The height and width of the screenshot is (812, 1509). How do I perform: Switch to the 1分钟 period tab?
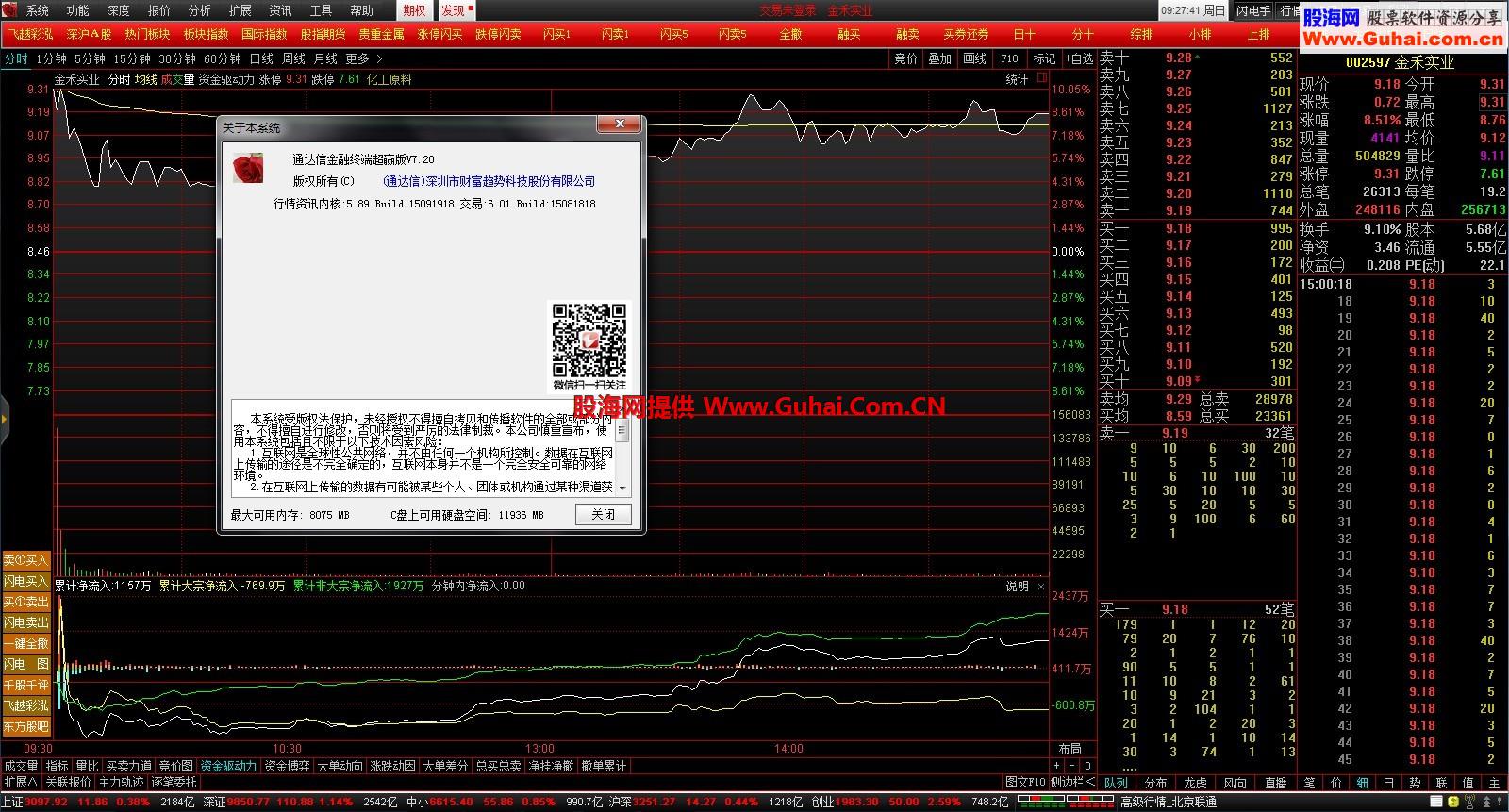coord(51,58)
